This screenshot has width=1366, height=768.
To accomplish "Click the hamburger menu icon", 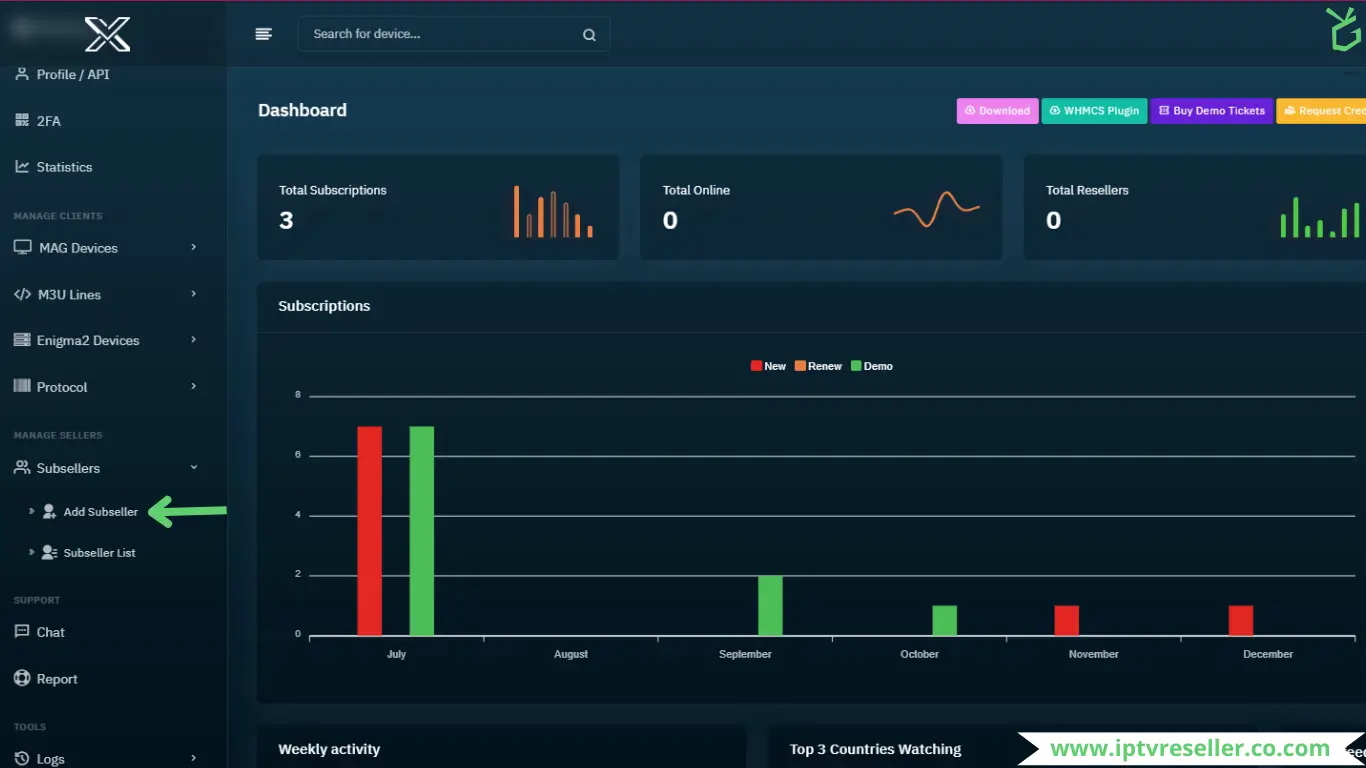I will pyautogui.click(x=263, y=34).
